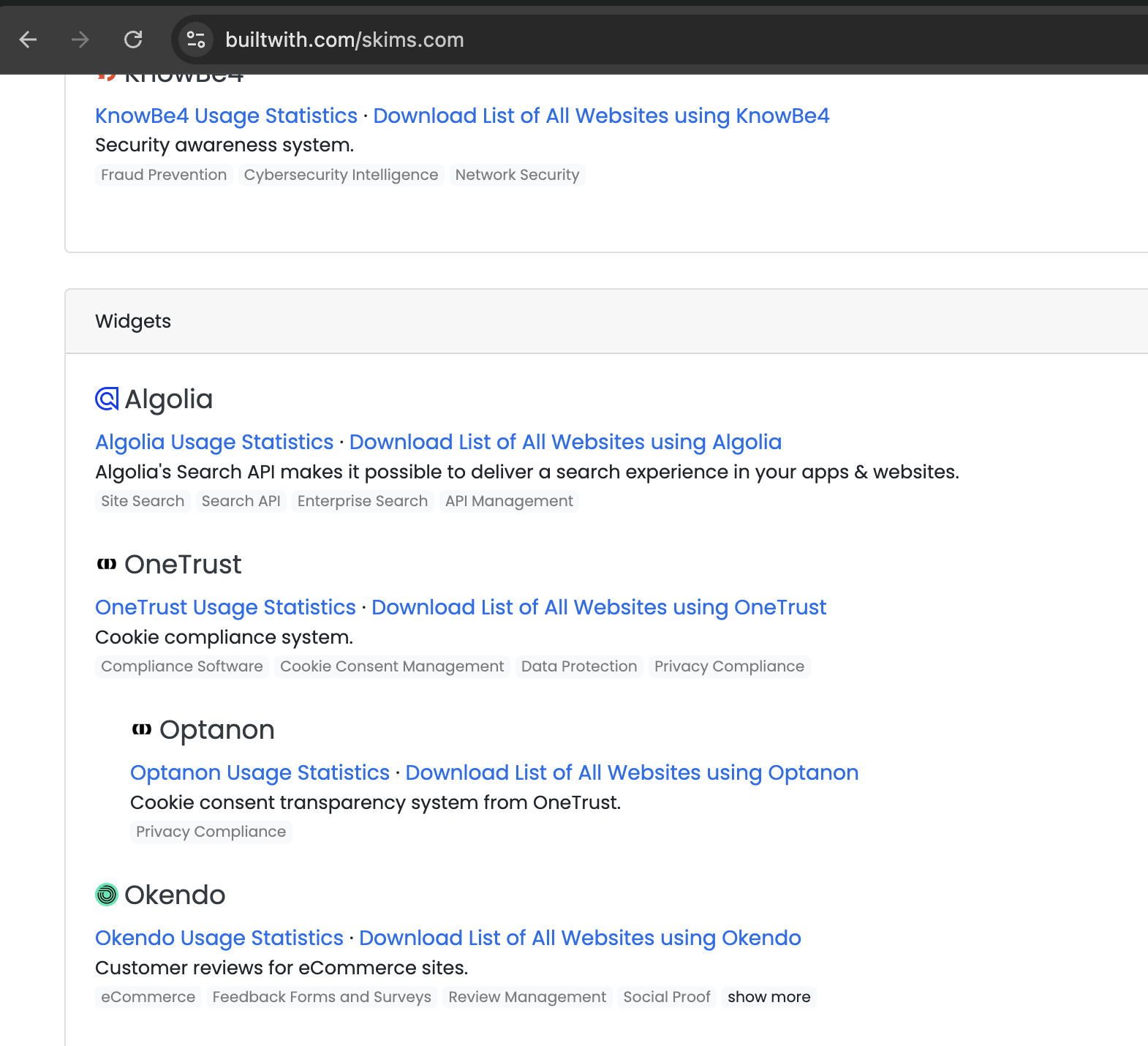This screenshot has height=1046, width=1148.
Task: Open Okendo Usage Statistics link
Action: (x=219, y=938)
